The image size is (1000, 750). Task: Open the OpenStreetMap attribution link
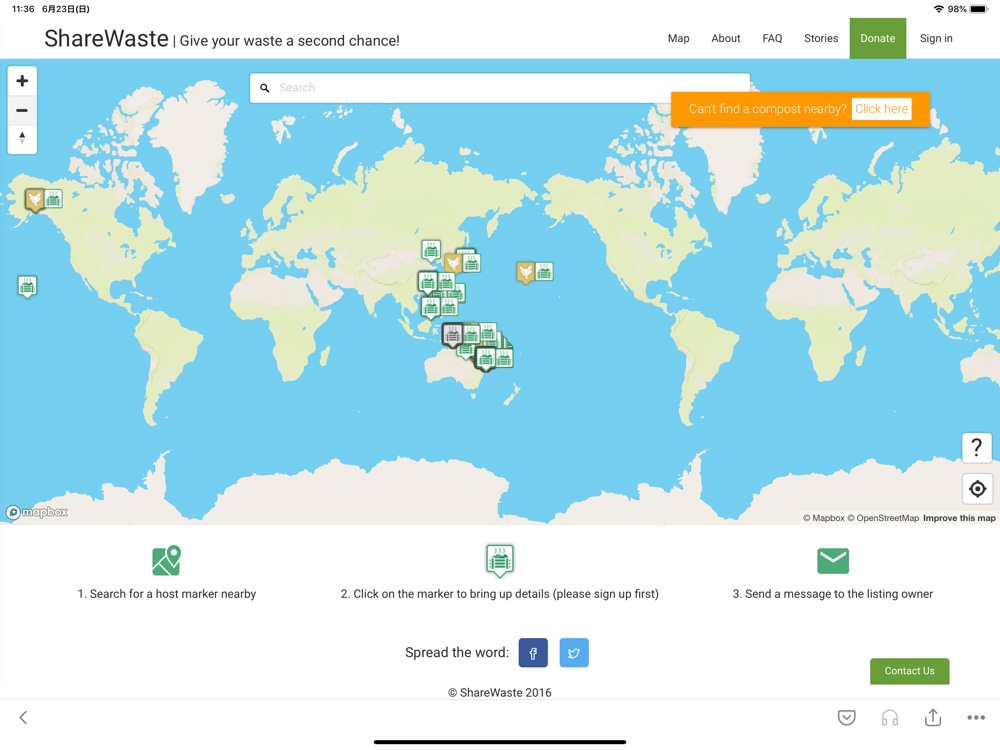pos(883,518)
